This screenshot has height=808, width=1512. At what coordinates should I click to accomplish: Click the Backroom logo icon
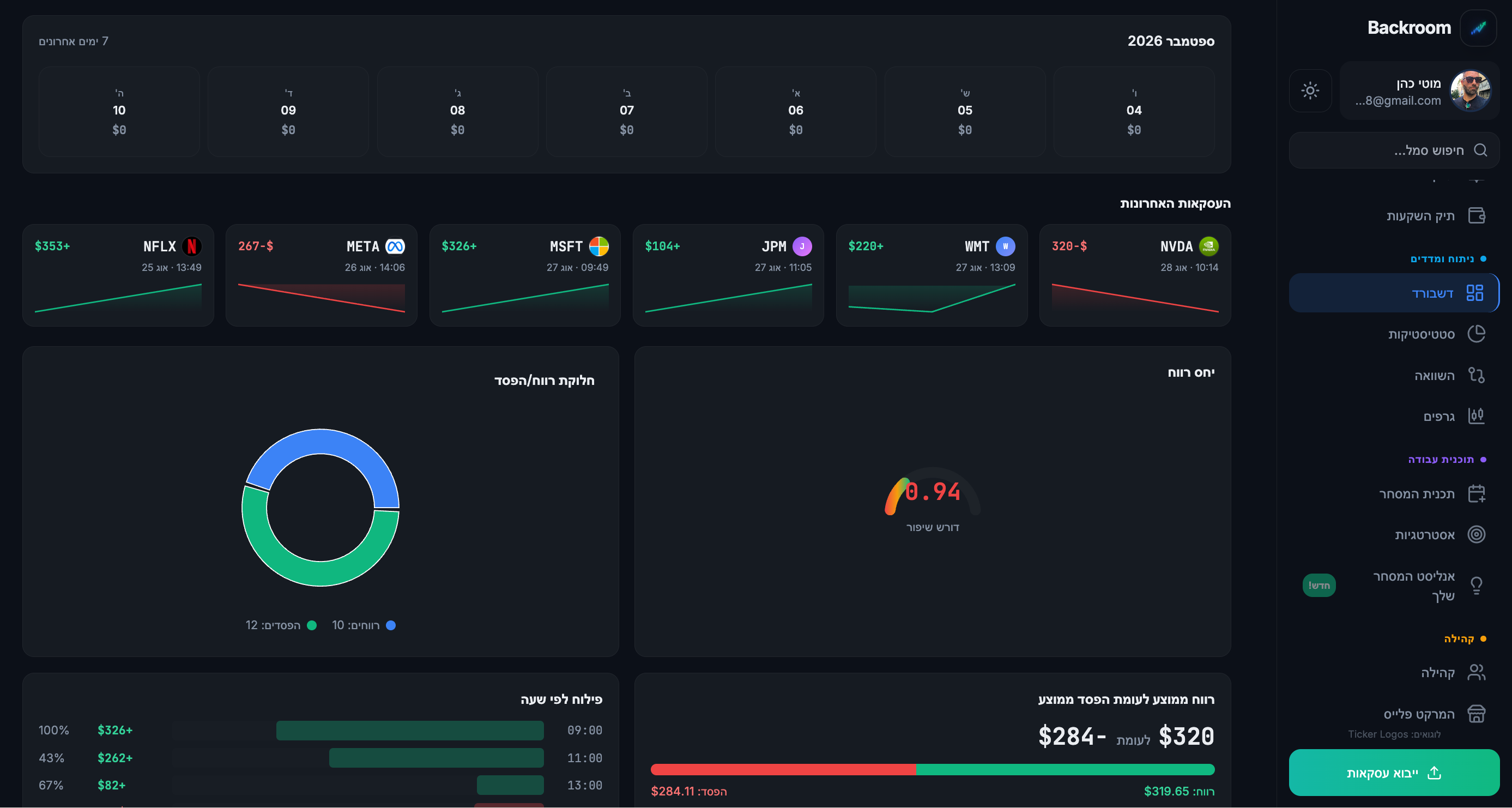(x=1478, y=28)
